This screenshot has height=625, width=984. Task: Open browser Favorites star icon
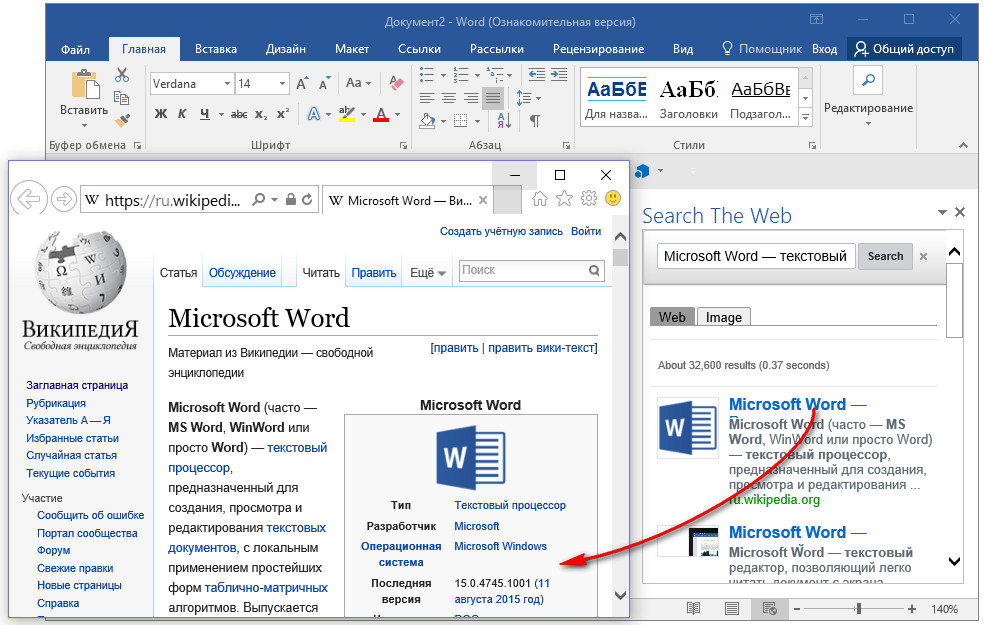pos(564,199)
